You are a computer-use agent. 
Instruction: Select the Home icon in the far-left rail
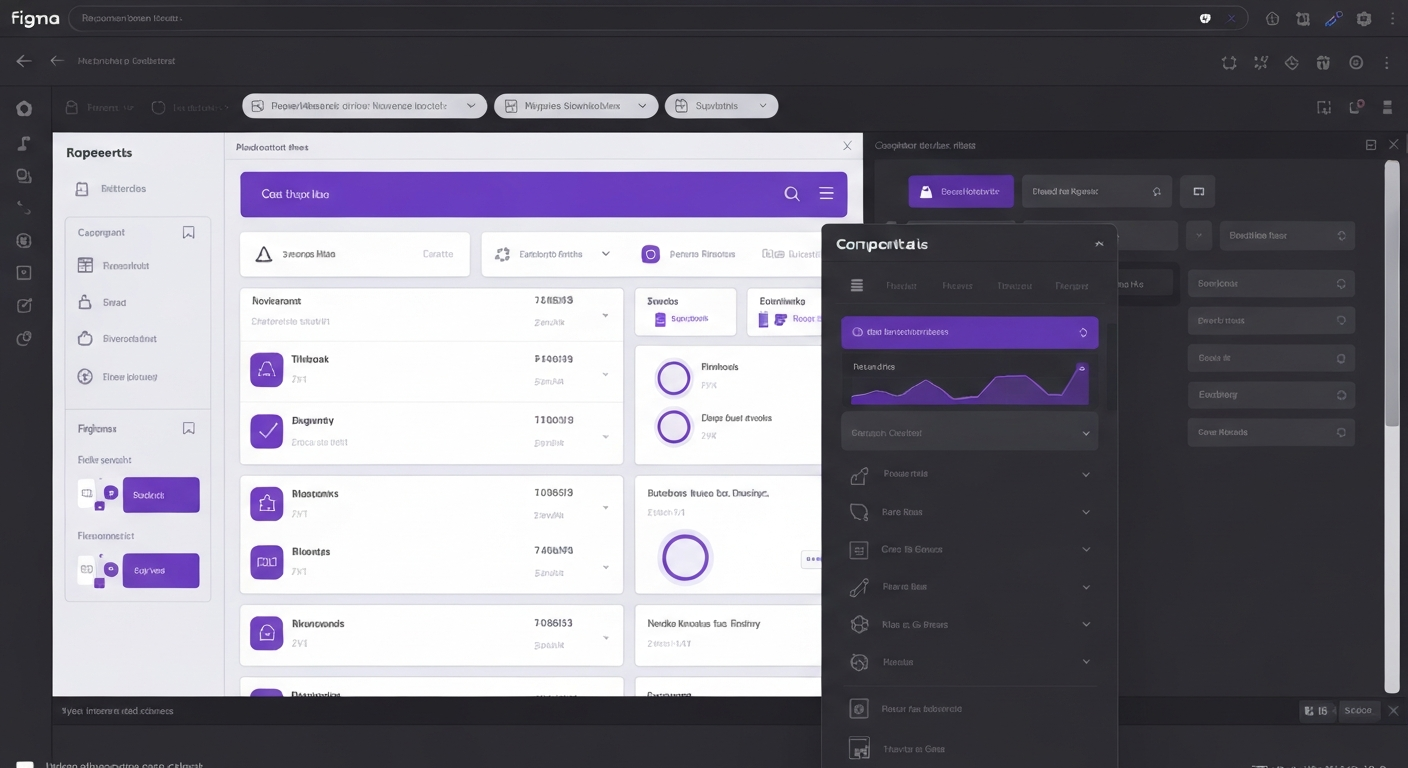(24, 108)
